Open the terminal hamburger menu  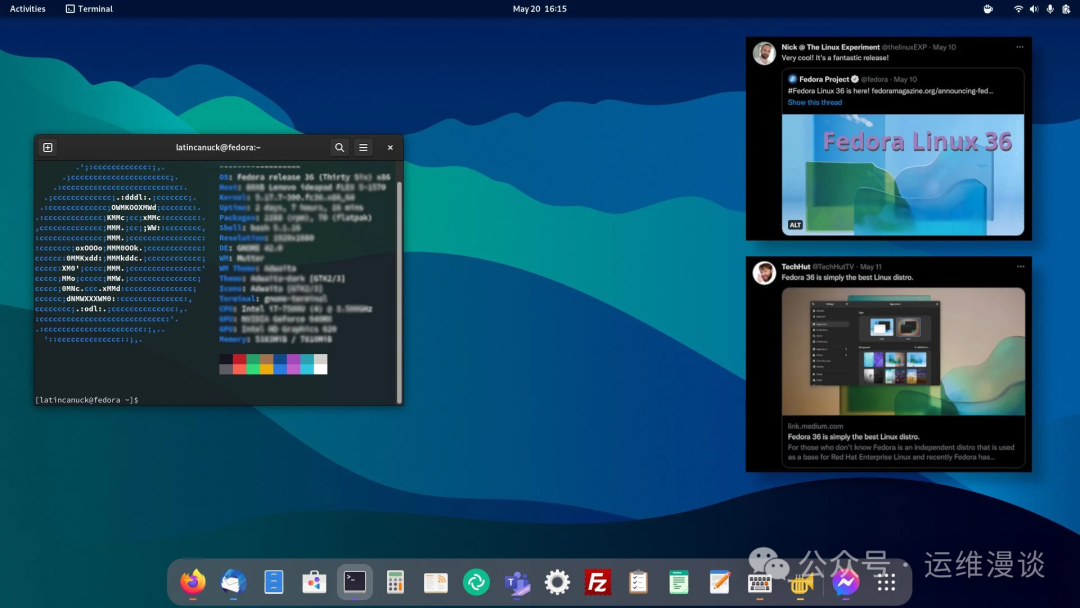click(363, 147)
